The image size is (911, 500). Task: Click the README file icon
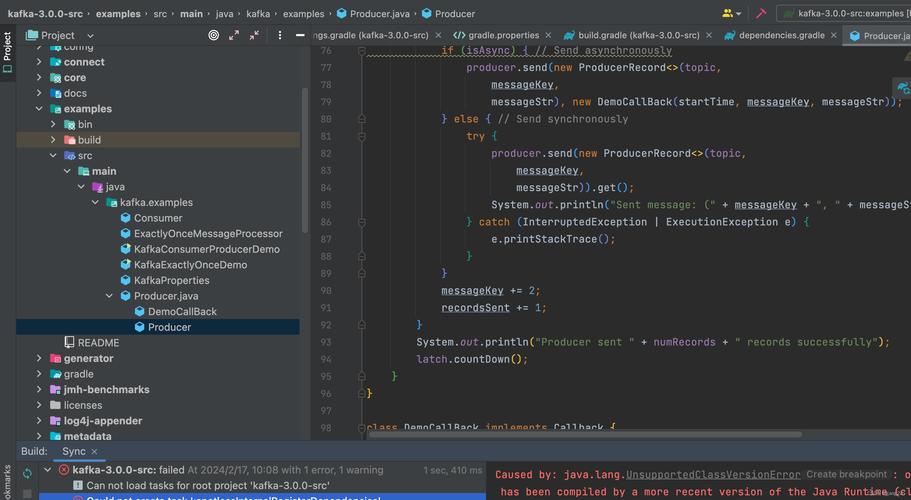coord(69,343)
